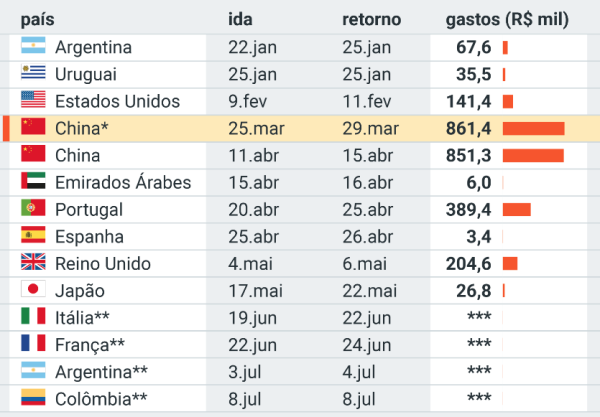Click the orange spending bar for Portugal
The width and height of the screenshot is (600, 417).
pyautogui.click(x=516, y=209)
